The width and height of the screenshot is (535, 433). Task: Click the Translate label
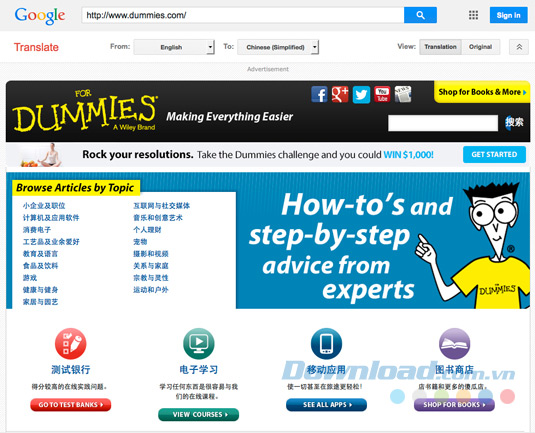coord(36,47)
